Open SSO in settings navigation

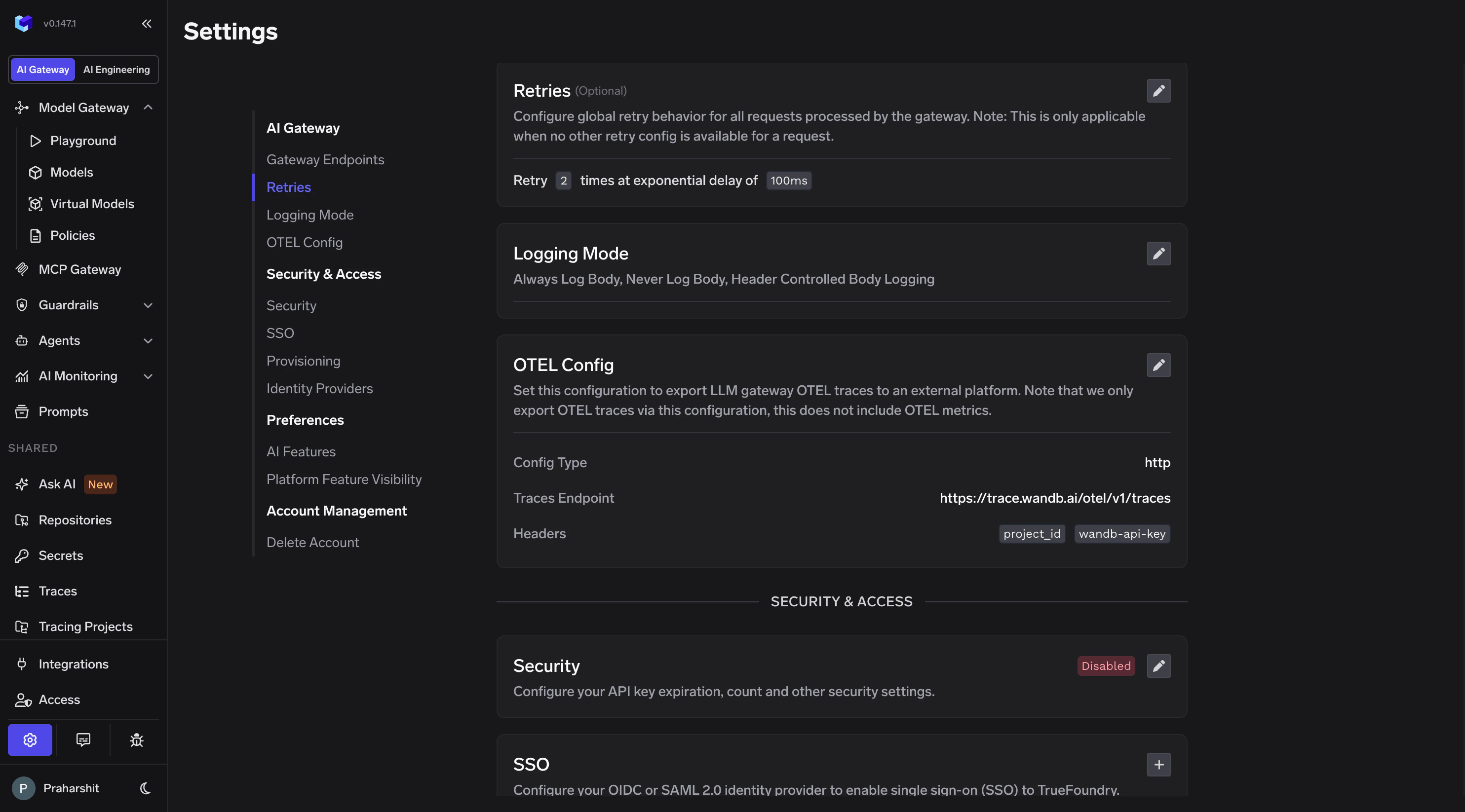click(x=280, y=333)
